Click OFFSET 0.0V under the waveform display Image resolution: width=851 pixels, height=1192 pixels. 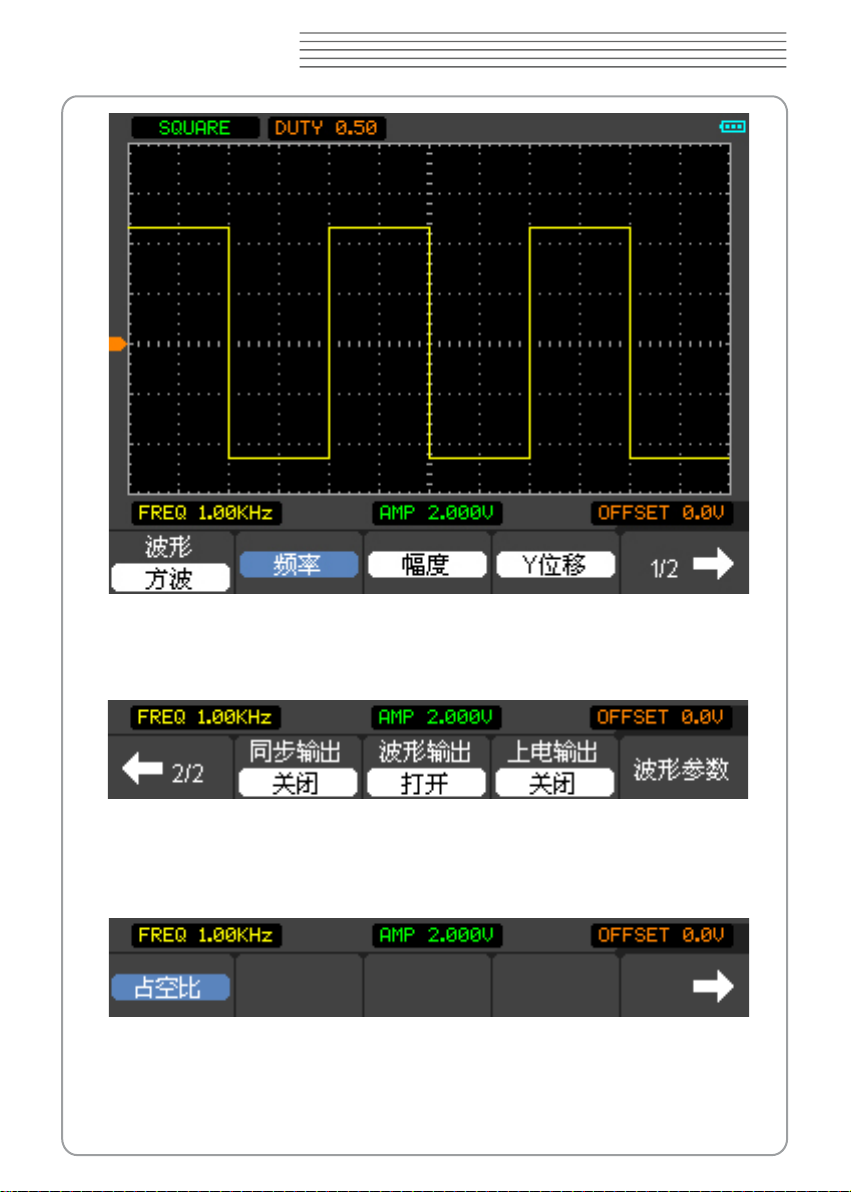662,513
